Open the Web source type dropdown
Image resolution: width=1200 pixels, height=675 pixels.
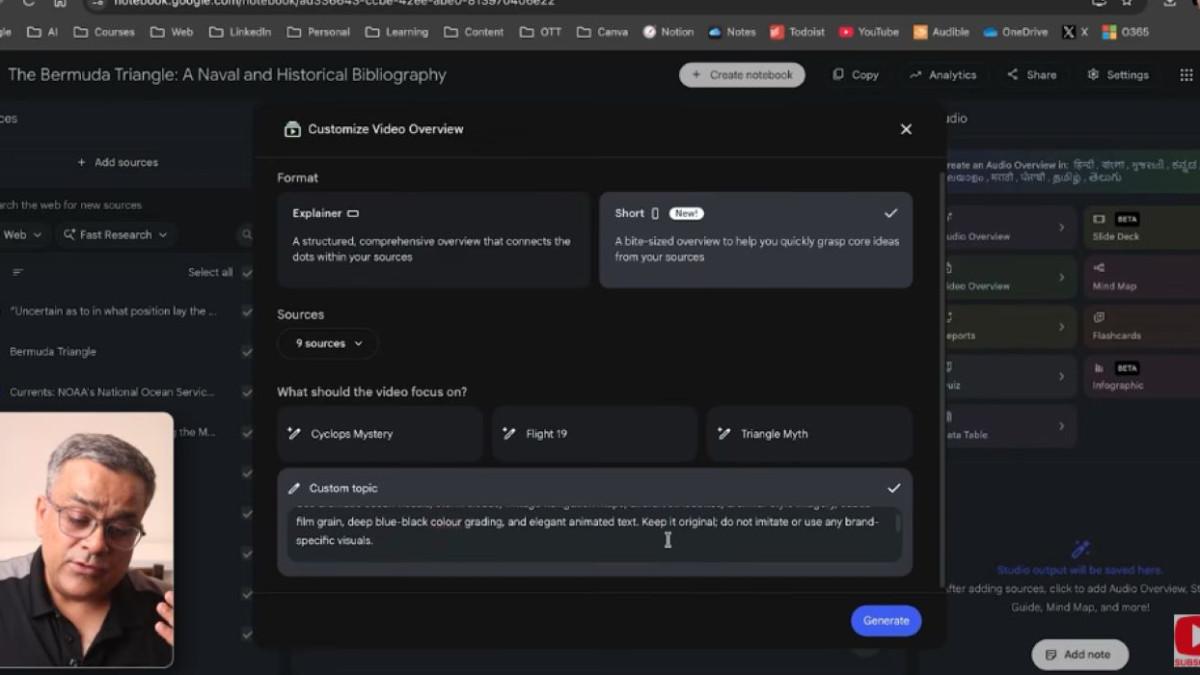(22, 235)
